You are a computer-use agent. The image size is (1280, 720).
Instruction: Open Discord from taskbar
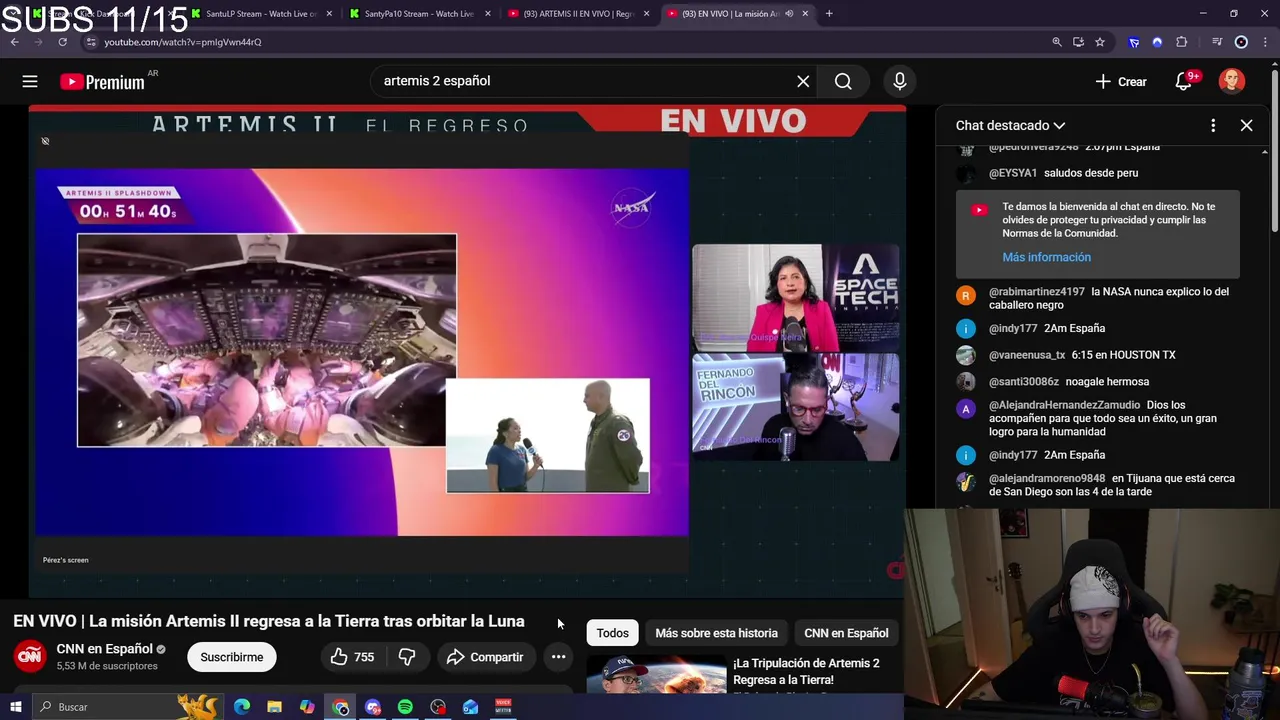click(x=373, y=707)
